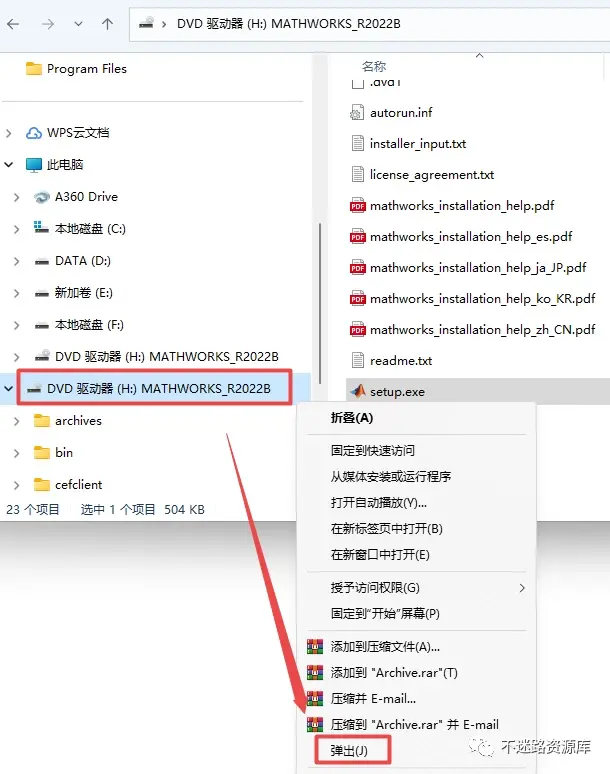Click the MATLAB setup.exe icon

coord(358,391)
